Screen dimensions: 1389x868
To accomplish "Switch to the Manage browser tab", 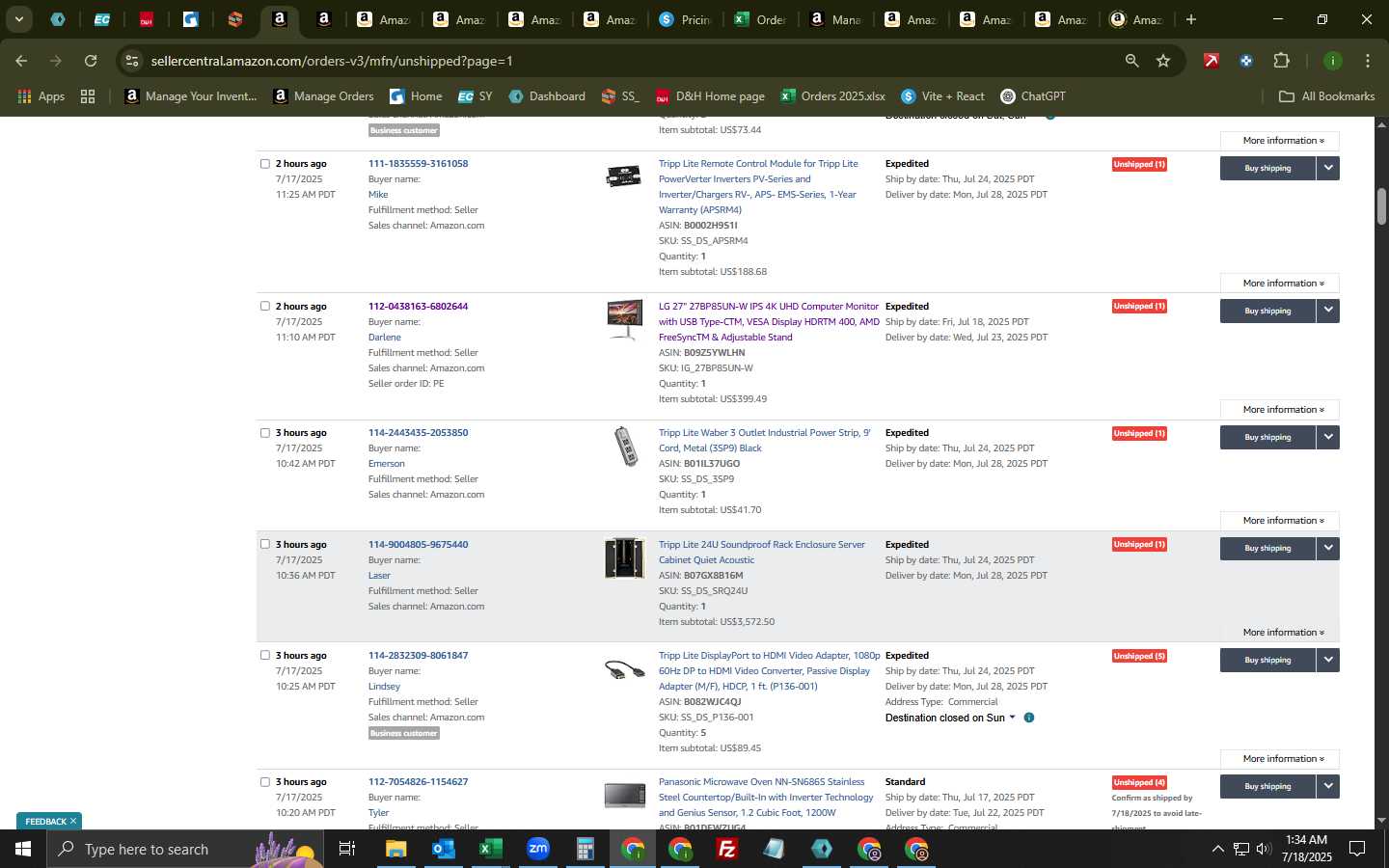I will tap(836, 19).
